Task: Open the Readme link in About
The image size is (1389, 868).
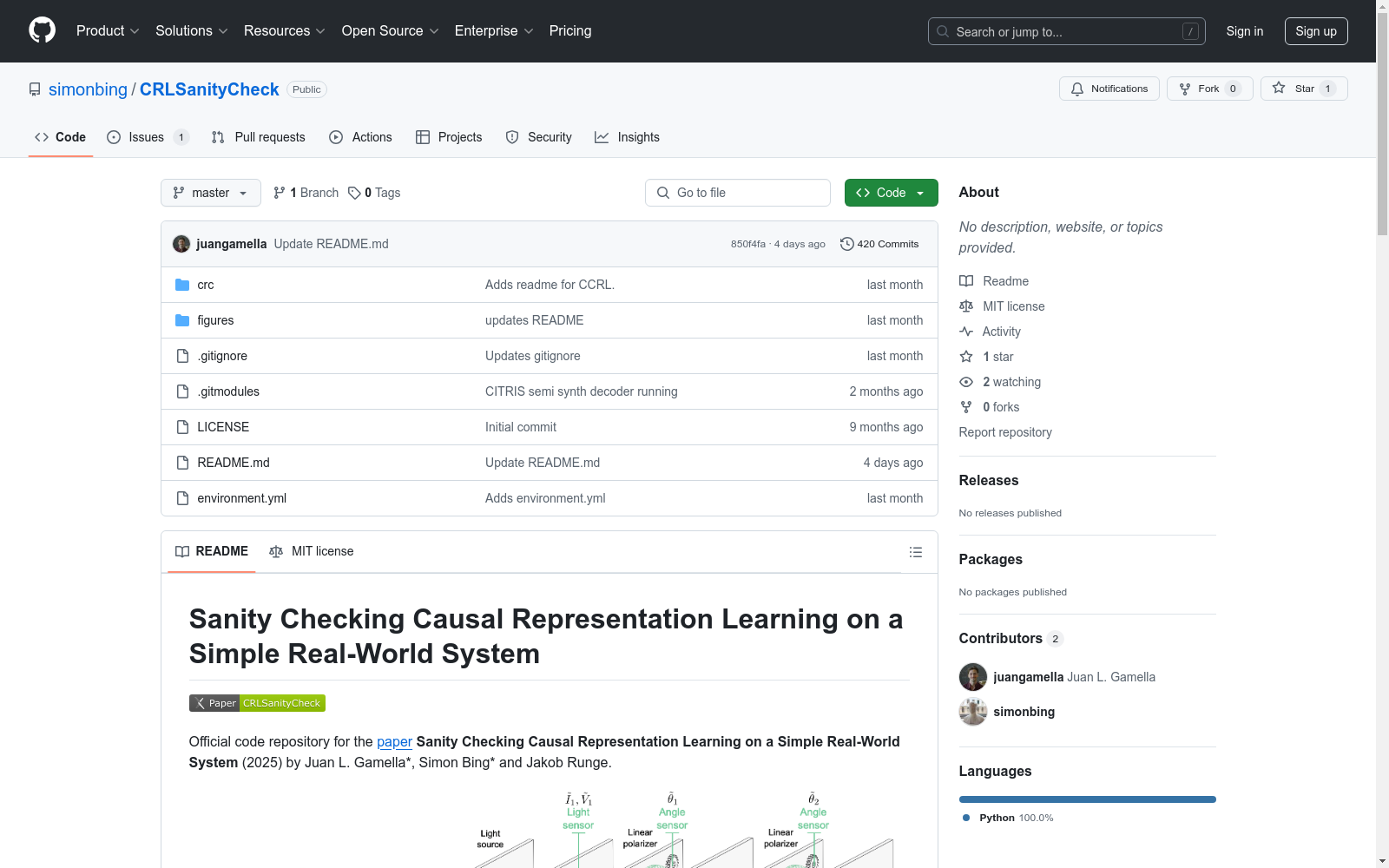Action: [x=994, y=281]
